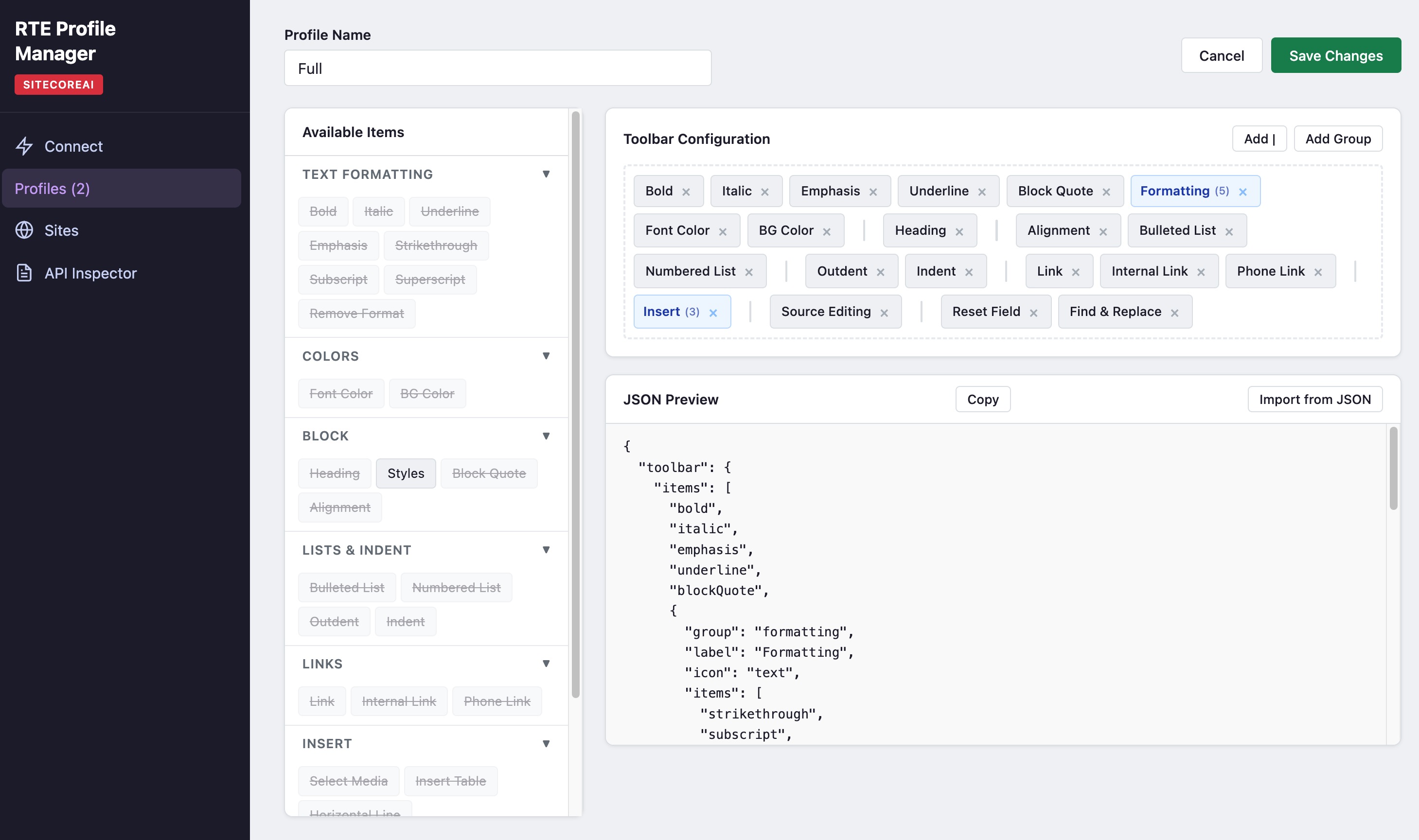The image size is (1419, 840).
Task: Click inside the Profile Name input field
Action: pyautogui.click(x=497, y=68)
